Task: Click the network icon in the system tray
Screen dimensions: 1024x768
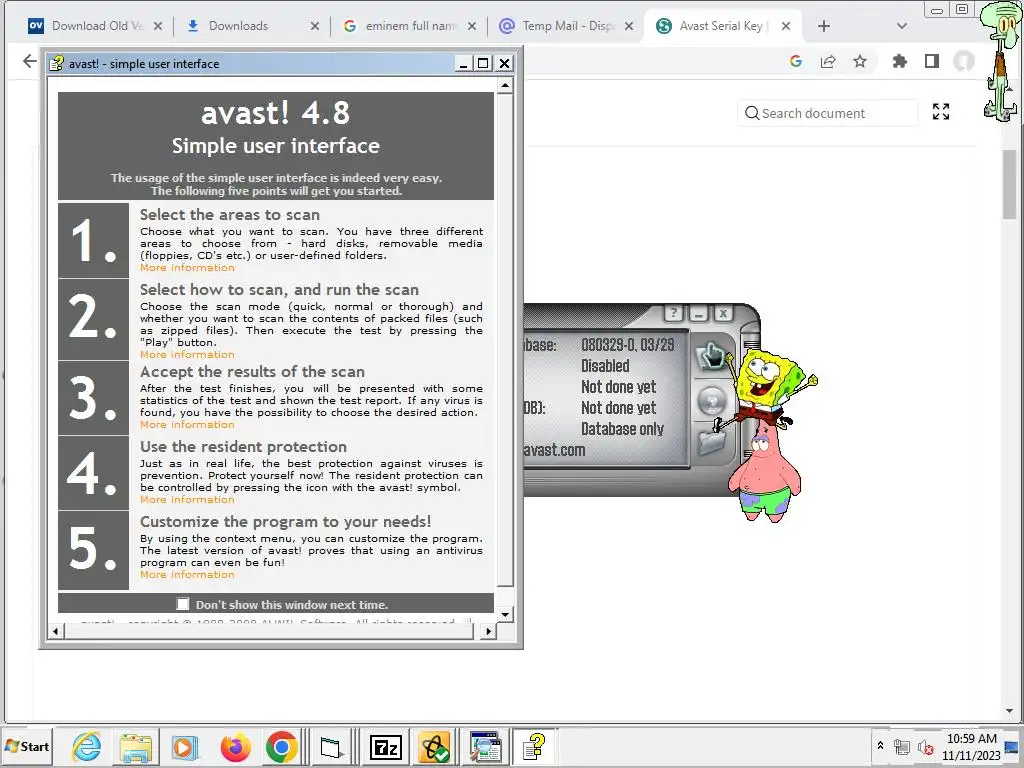Action: (902, 746)
